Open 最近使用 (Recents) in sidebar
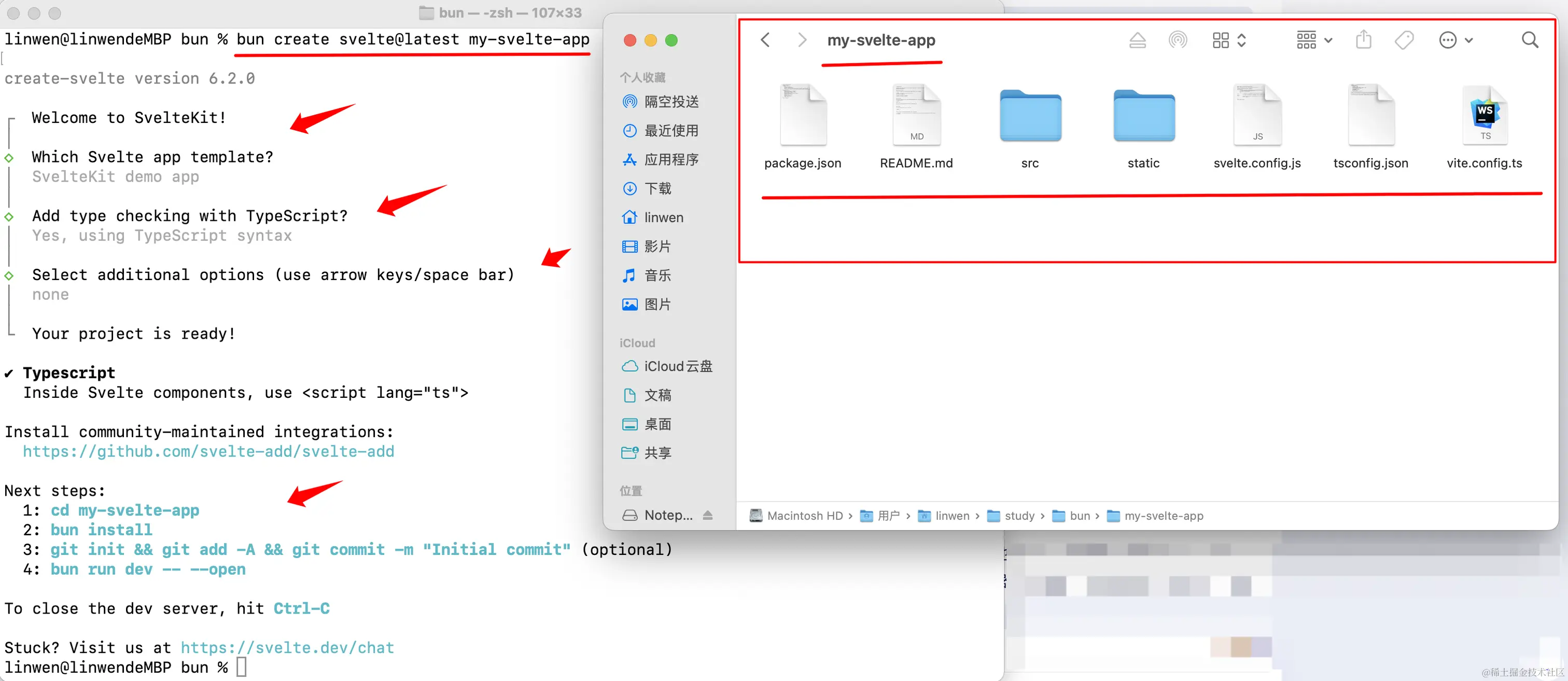Image resolution: width=1568 pixels, height=681 pixels. pyautogui.click(x=661, y=130)
